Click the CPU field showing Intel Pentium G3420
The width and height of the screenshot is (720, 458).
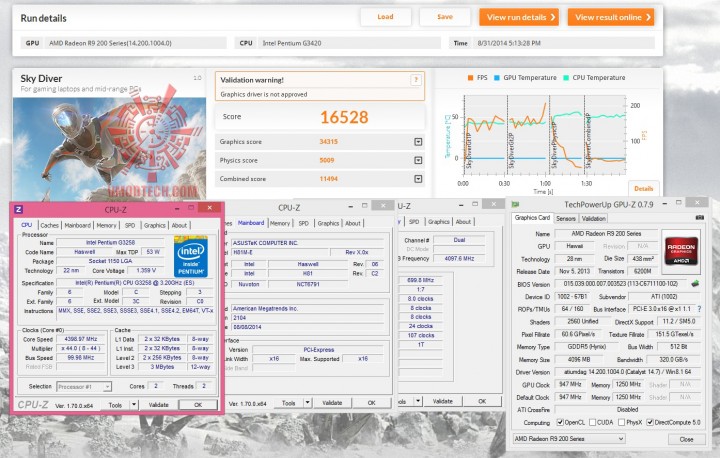coord(349,43)
